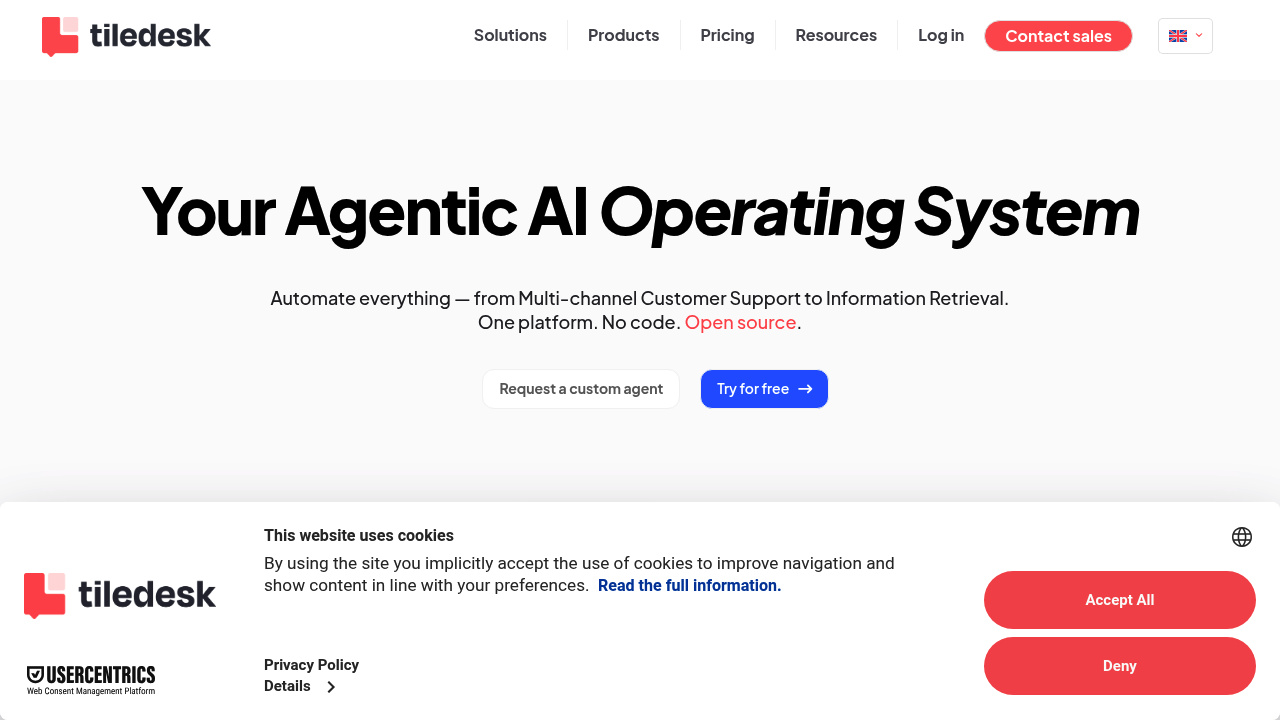
Task: Click the Contact sales button
Action: point(1058,36)
